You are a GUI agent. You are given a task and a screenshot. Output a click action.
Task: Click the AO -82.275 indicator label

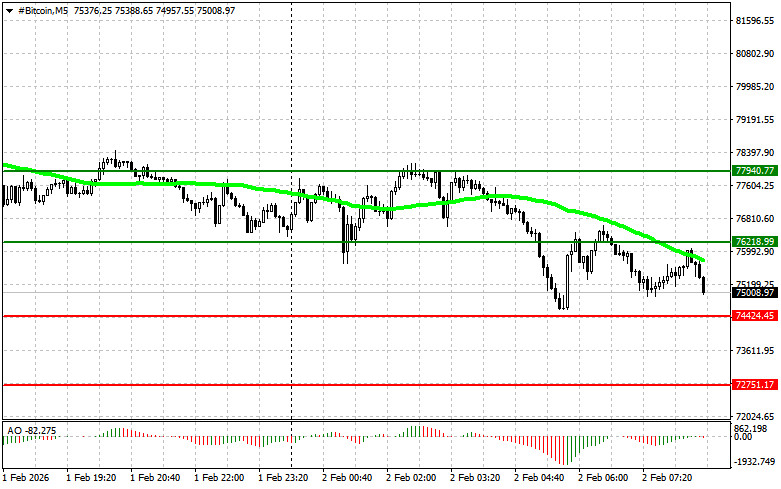32,431
